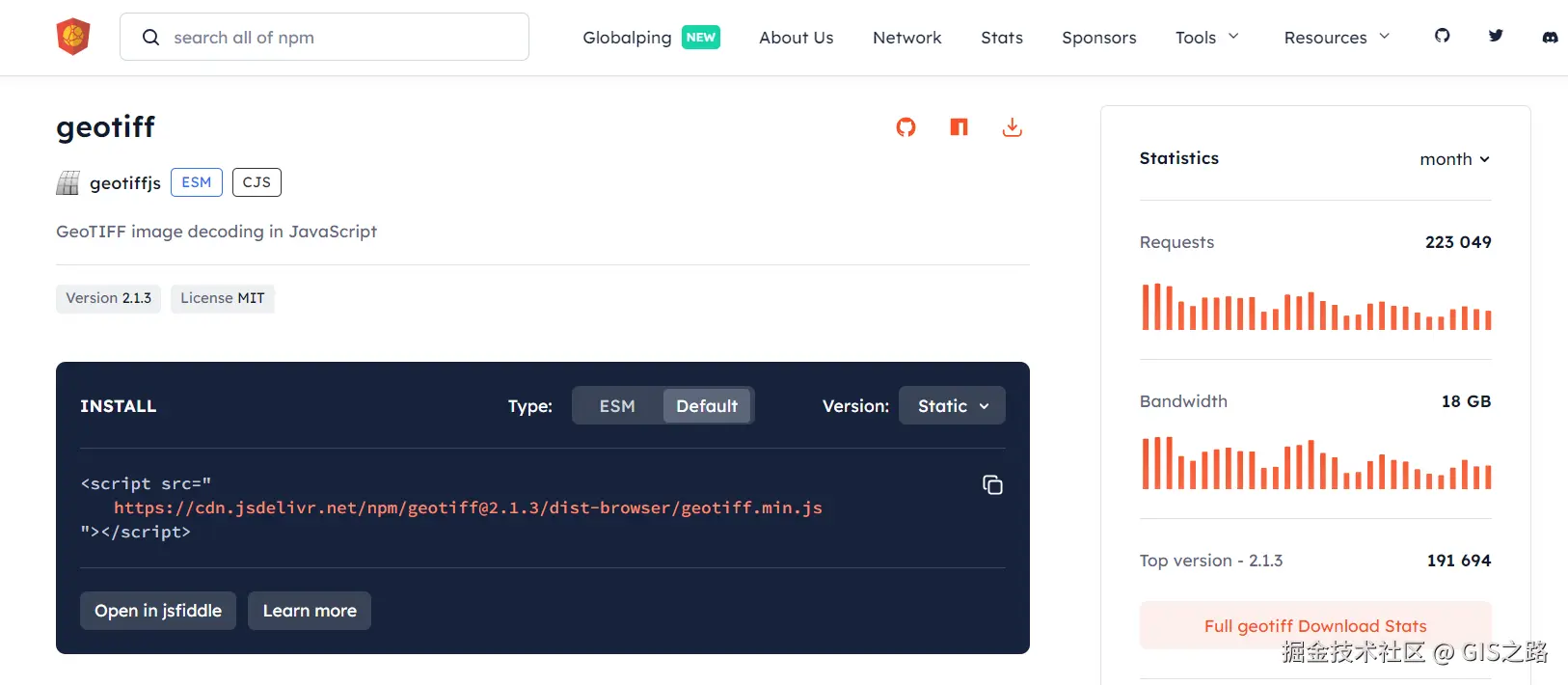The height and width of the screenshot is (685, 1568).
Task: Click the License MIT tag
Action: click(223, 298)
